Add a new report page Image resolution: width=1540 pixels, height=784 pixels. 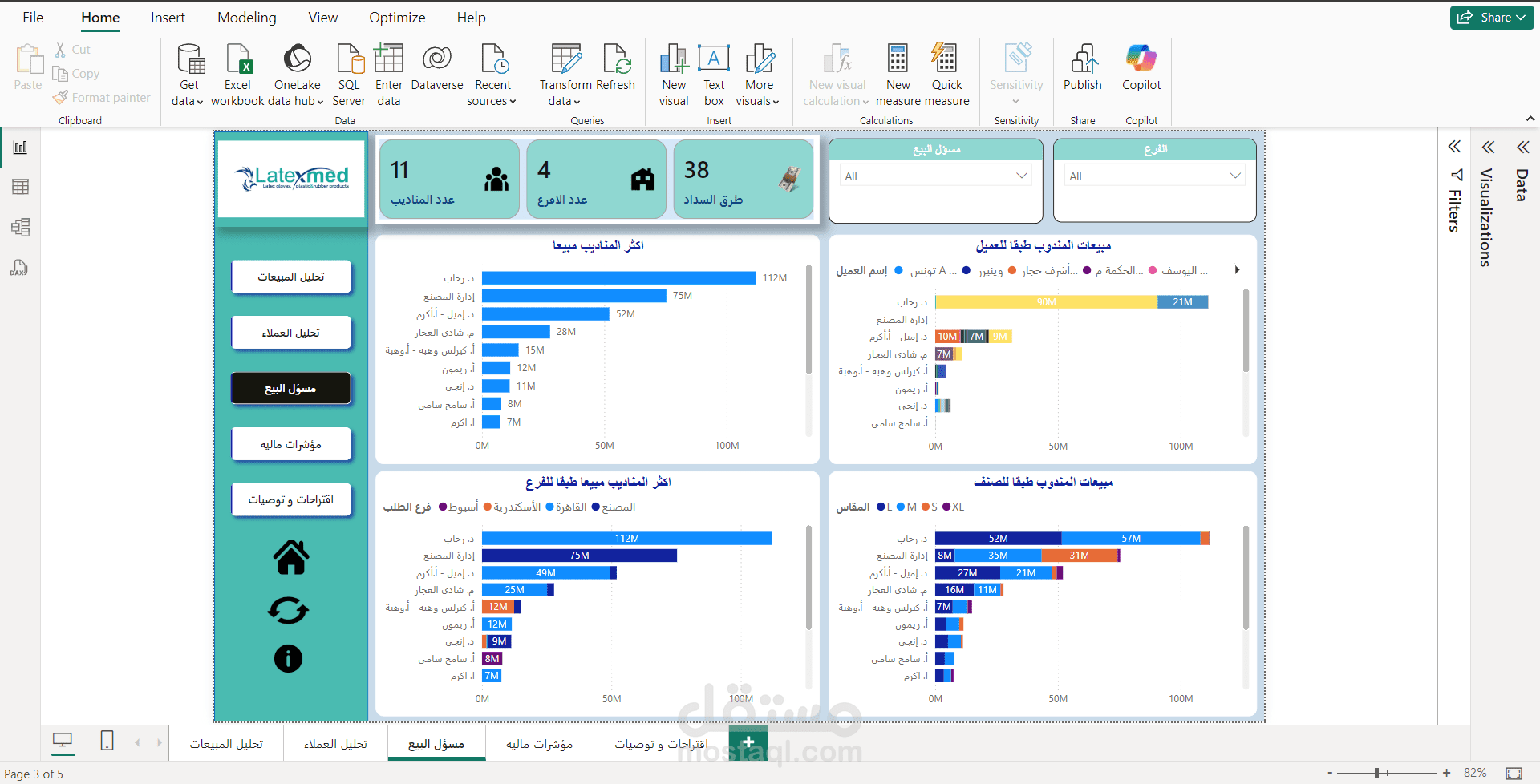[748, 742]
